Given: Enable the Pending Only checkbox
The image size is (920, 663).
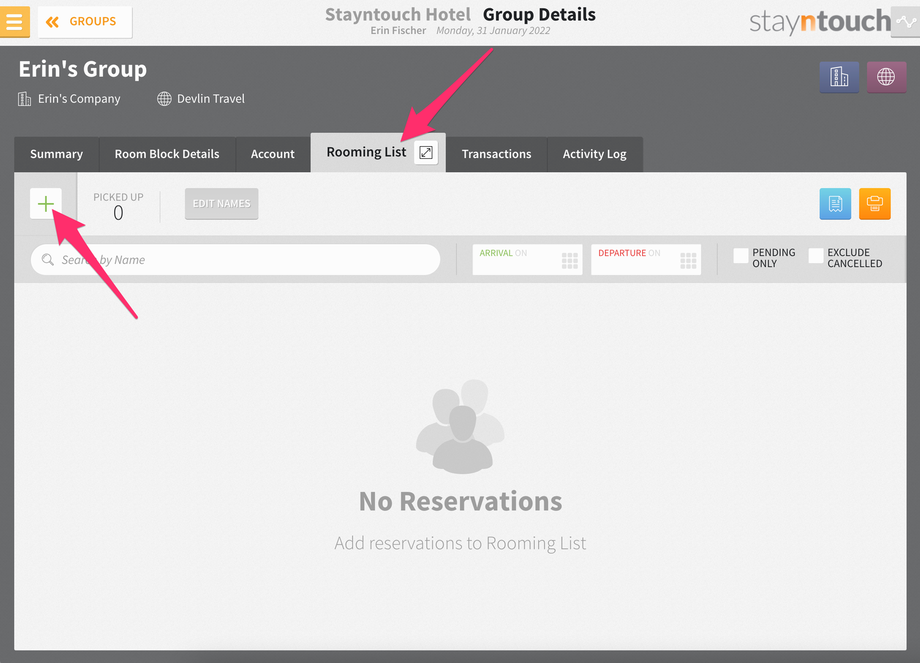Looking at the screenshot, I should [741, 256].
